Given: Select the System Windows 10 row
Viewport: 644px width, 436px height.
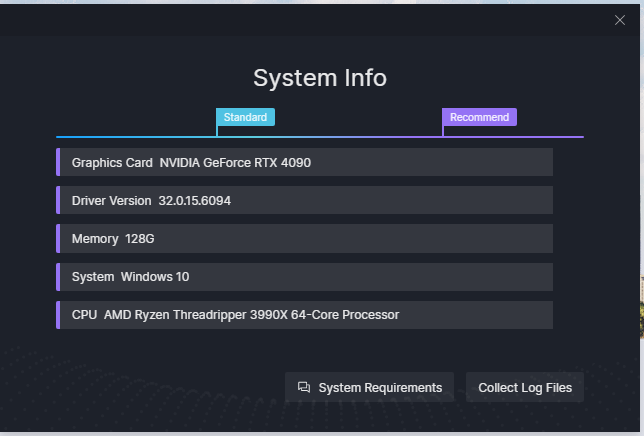Looking at the screenshot, I should [x=304, y=277].
